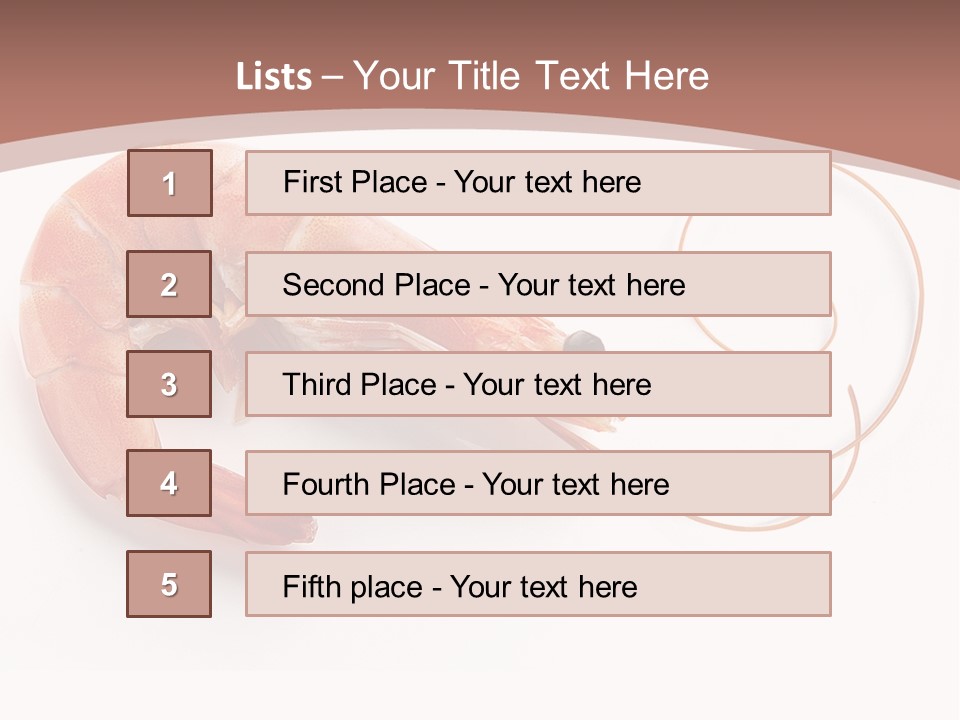
Task: Click the words 'Fourth Place' in fourth bar
Action: pos(369,484)
